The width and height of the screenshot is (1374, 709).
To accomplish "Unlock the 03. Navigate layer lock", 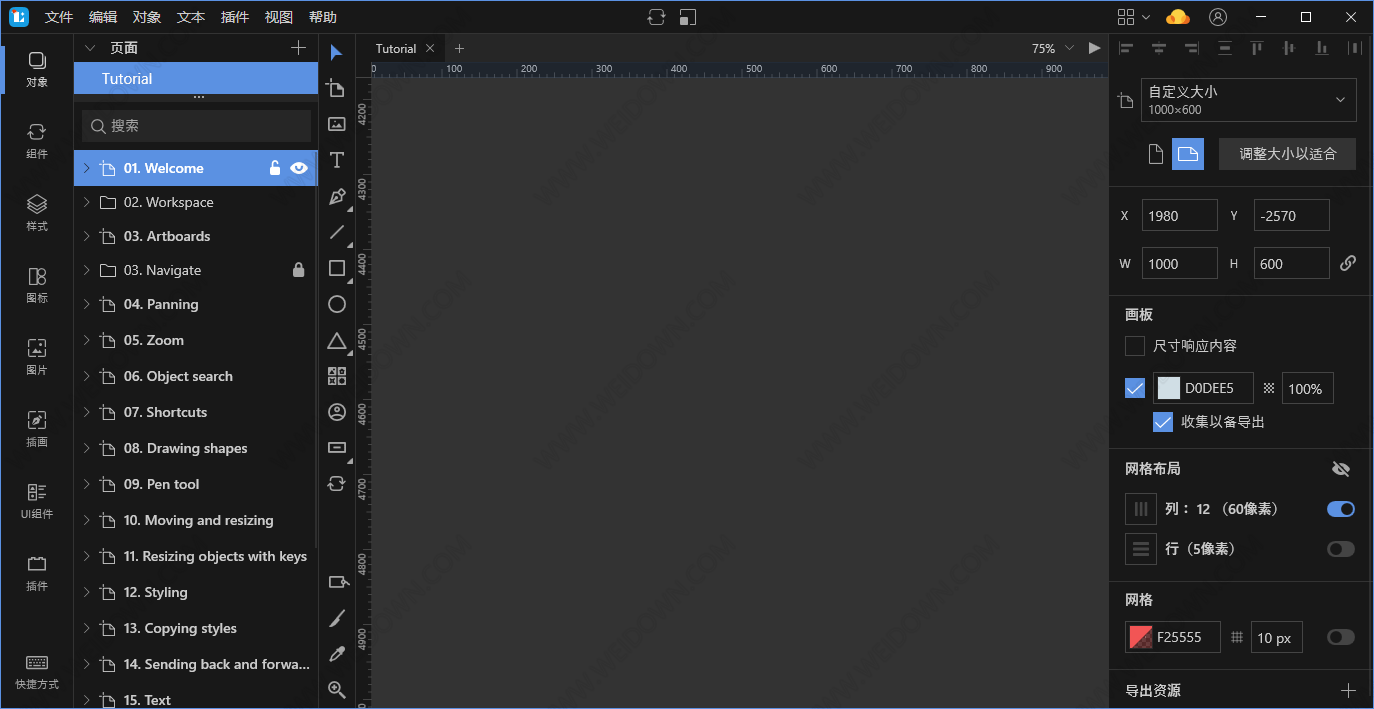I will coord(298,270).
